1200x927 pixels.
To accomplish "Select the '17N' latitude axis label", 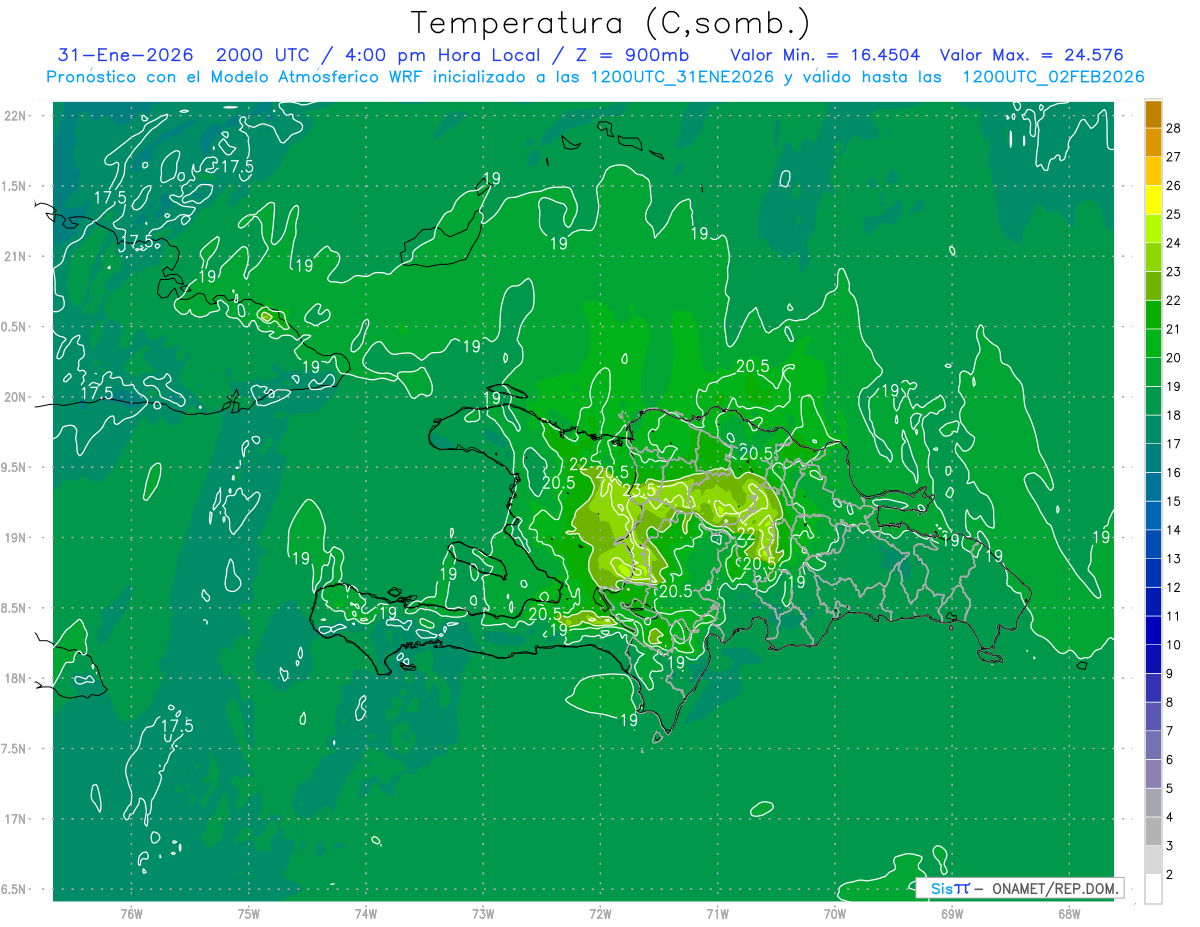I will pyautogui.click(x=15, y=819).
